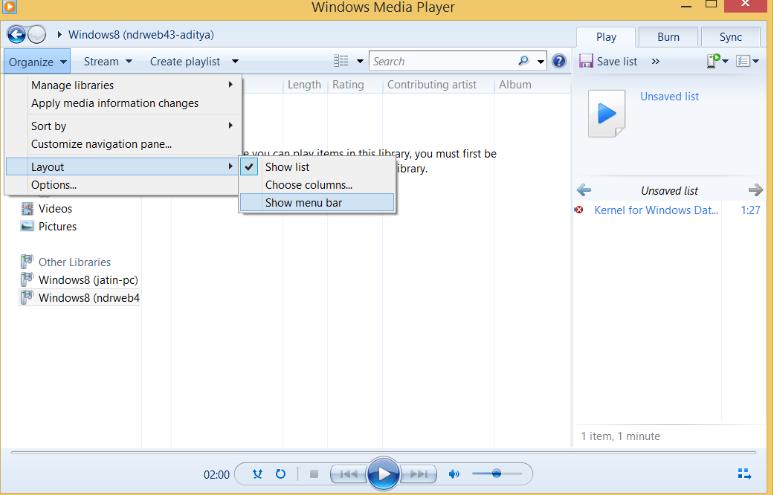The image size is (773, 495).
Task: Open the Organize dropdown
Action: [37, 62]
